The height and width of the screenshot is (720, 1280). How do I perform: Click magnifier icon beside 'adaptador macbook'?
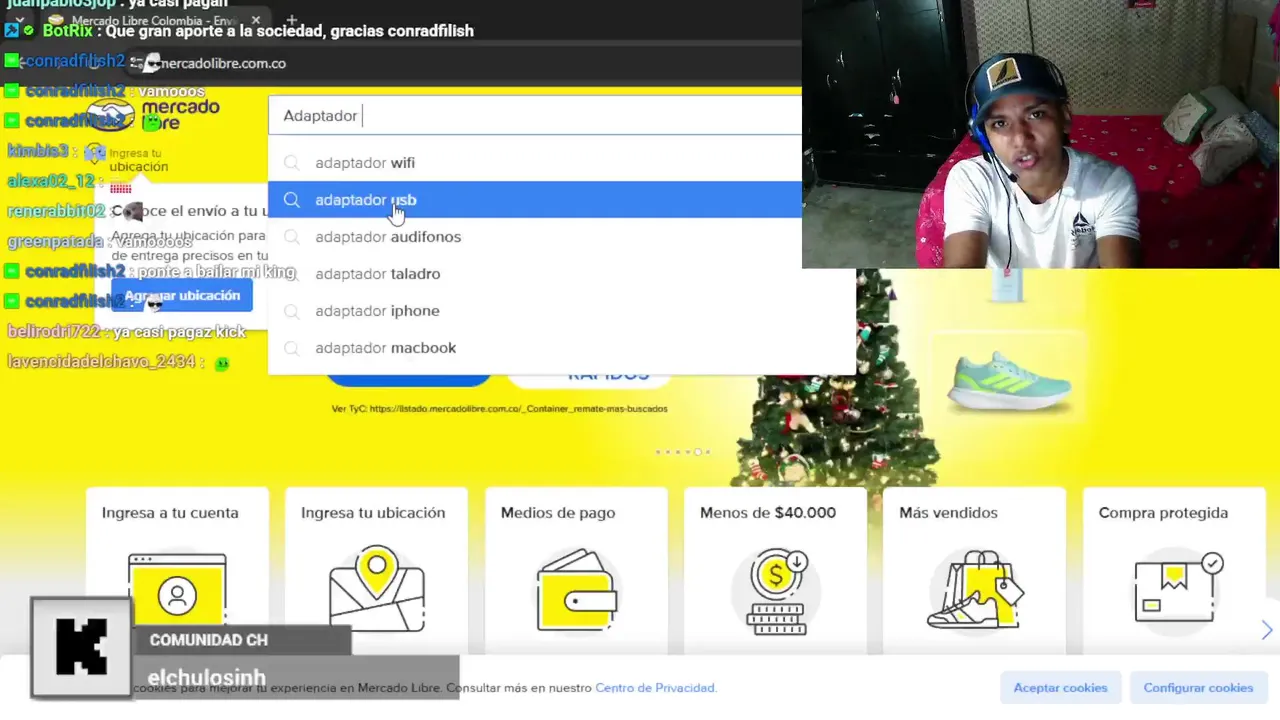[x=291, y=348]
